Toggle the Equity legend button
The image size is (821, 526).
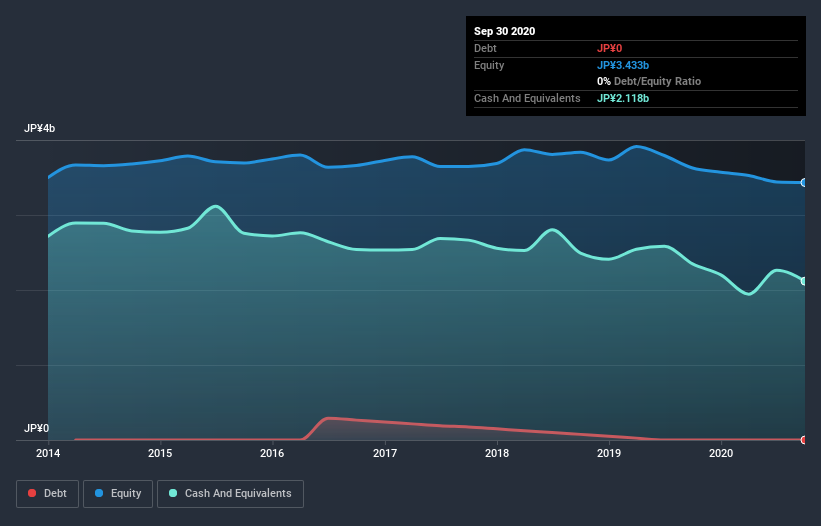coord(118,494)
